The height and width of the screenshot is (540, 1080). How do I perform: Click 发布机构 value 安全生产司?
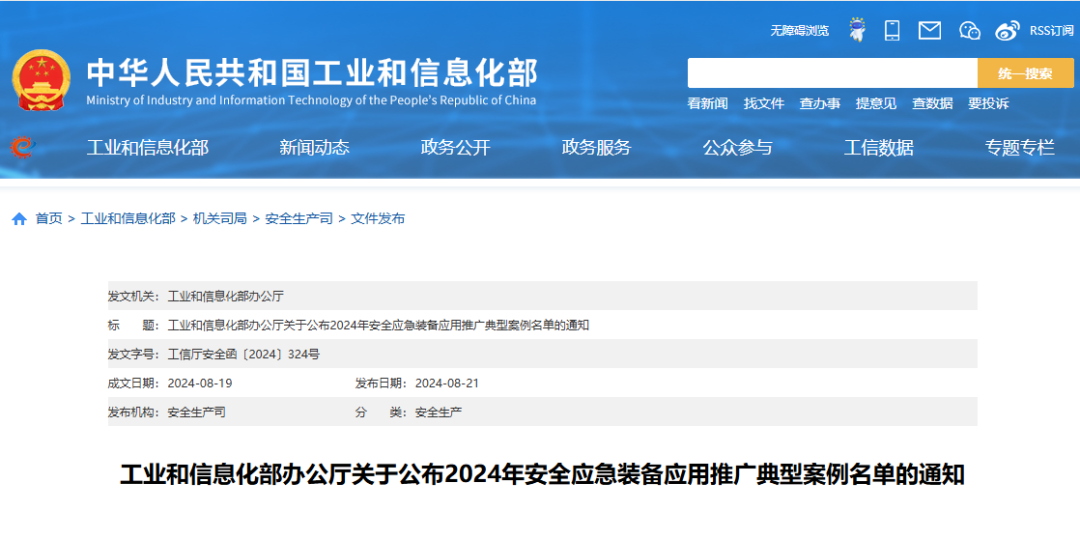click(x=196, y=413)
